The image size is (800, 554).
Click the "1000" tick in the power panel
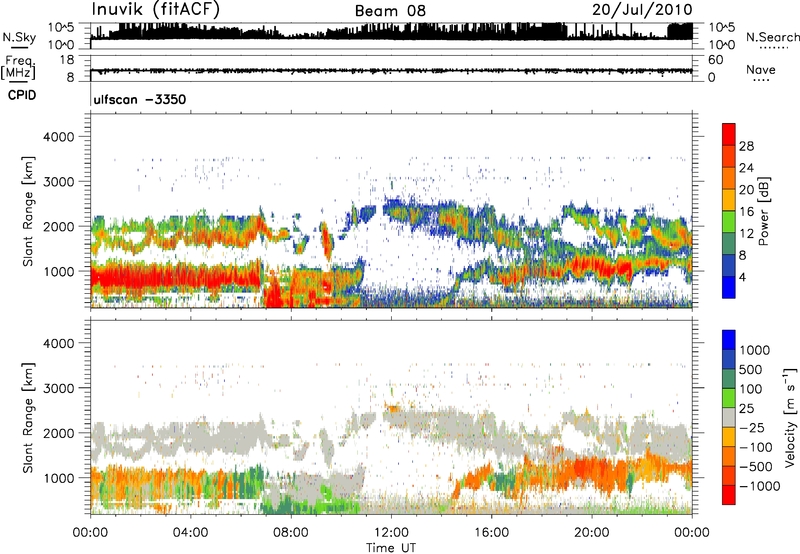coord(58,271)
